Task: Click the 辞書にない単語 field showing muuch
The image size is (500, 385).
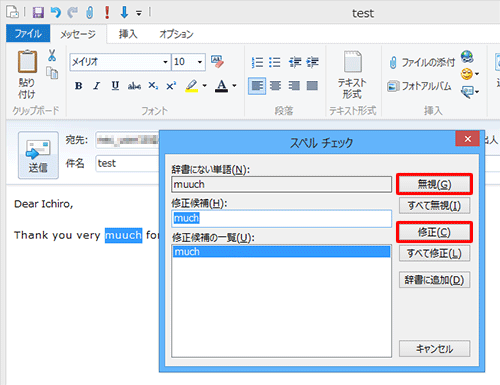Action: click(282, 184)
